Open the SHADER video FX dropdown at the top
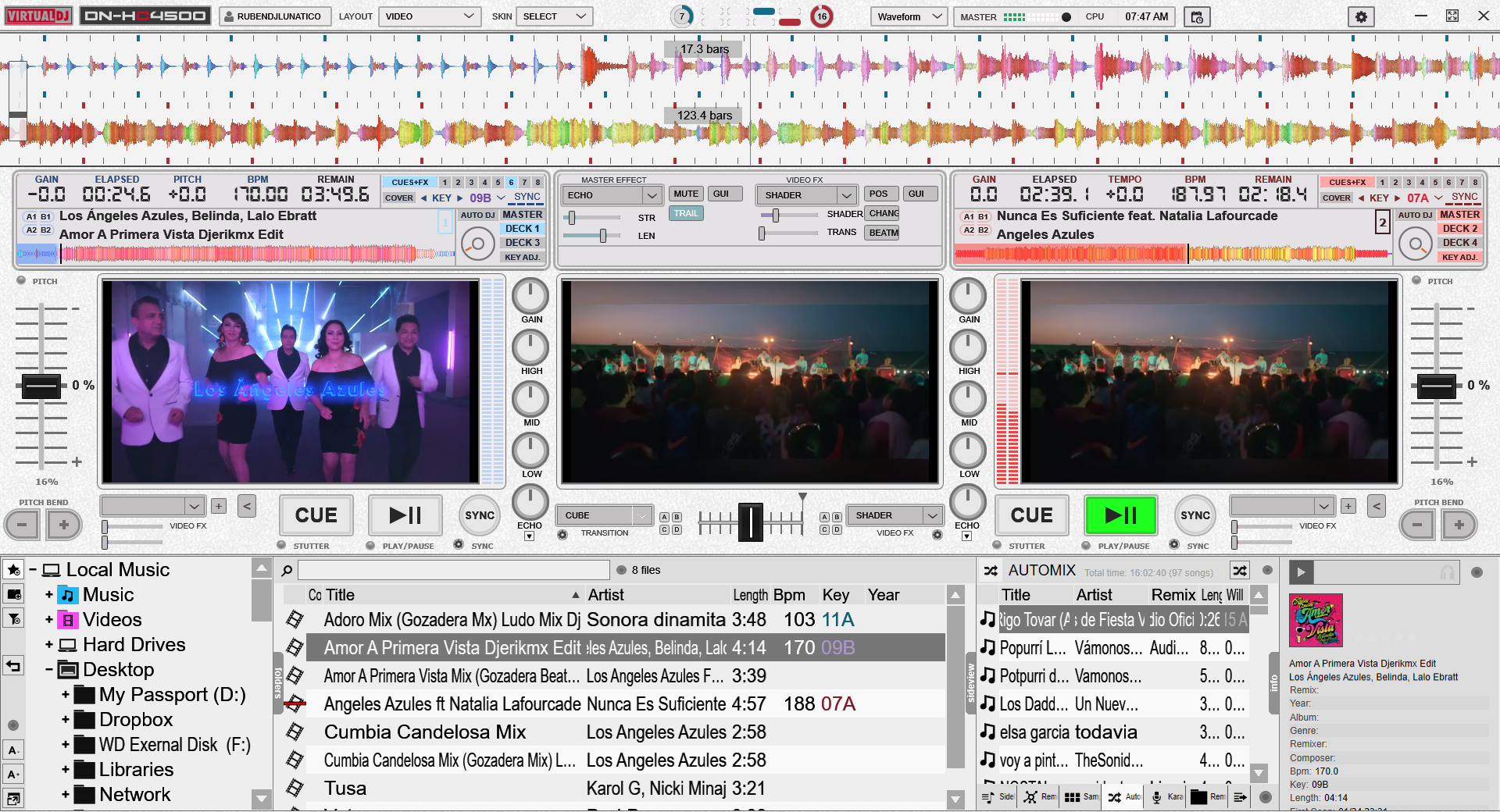The image size is (1500, 812). (x=807, y=195)
